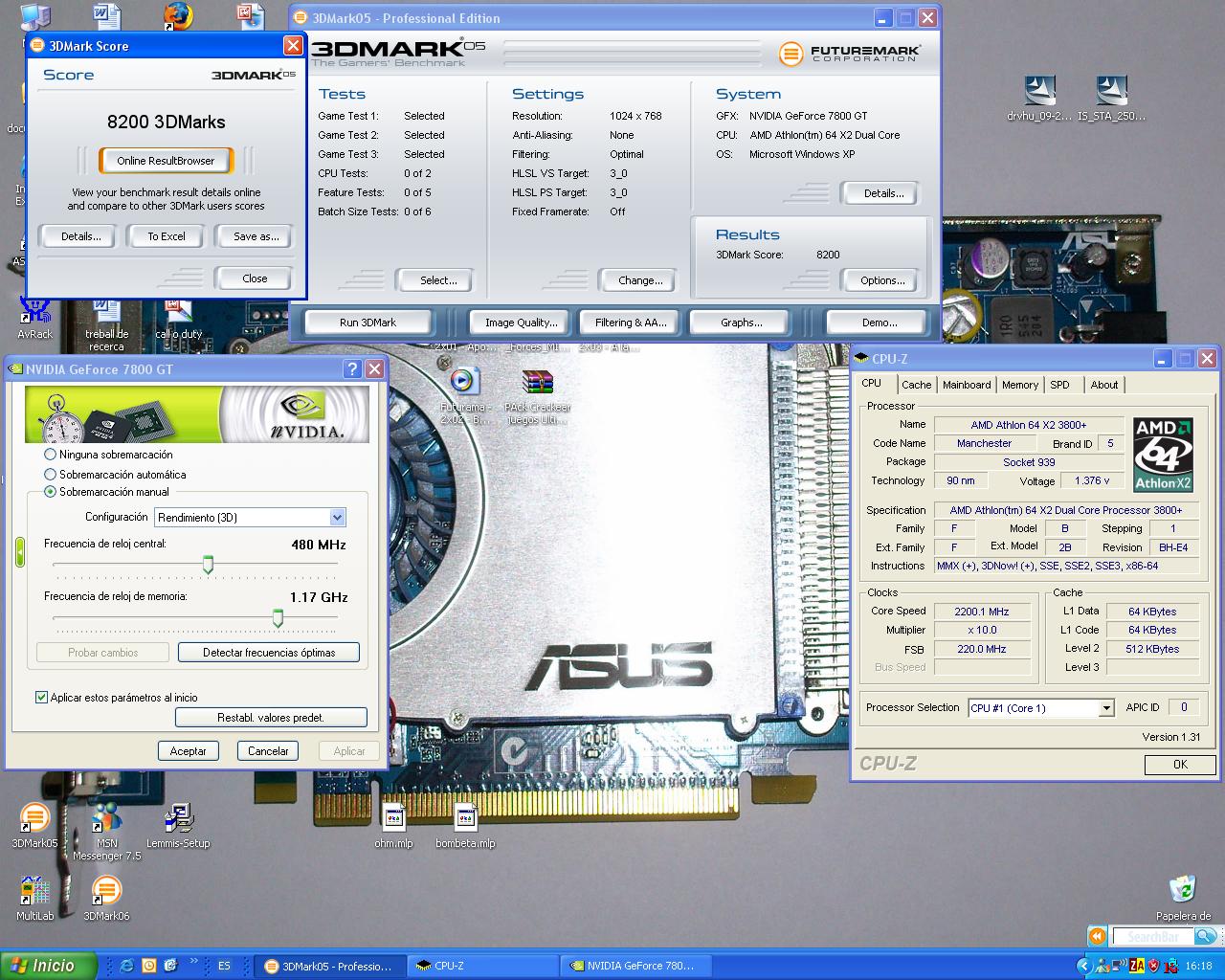This screenshot has width=1225, height=980.
Task: Click the Run 3DMark button
Action: (x=367, y=323)
